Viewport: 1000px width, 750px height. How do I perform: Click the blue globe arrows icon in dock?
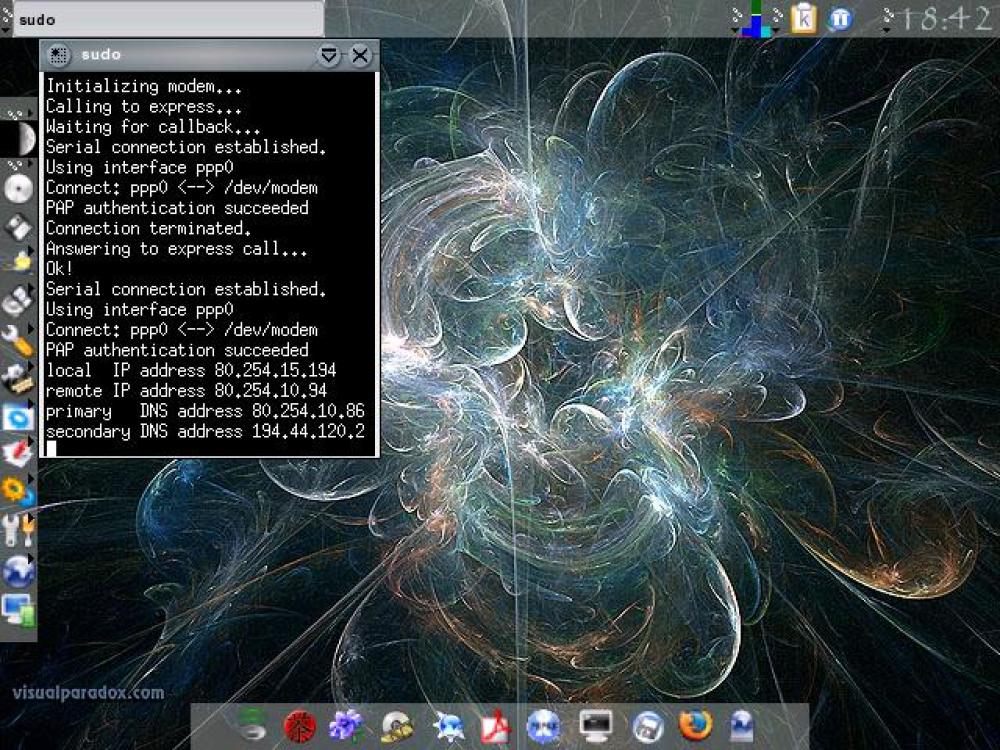point(544,727)
